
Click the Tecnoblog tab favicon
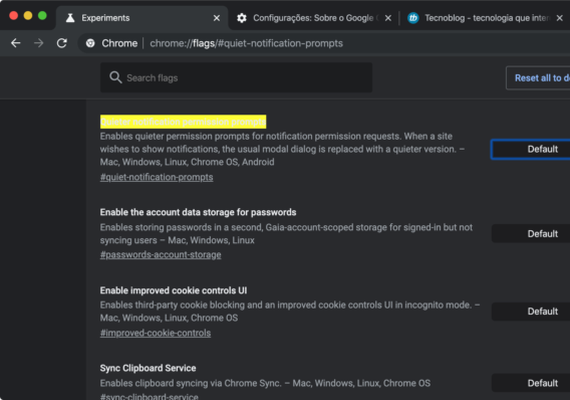point(413,18)
